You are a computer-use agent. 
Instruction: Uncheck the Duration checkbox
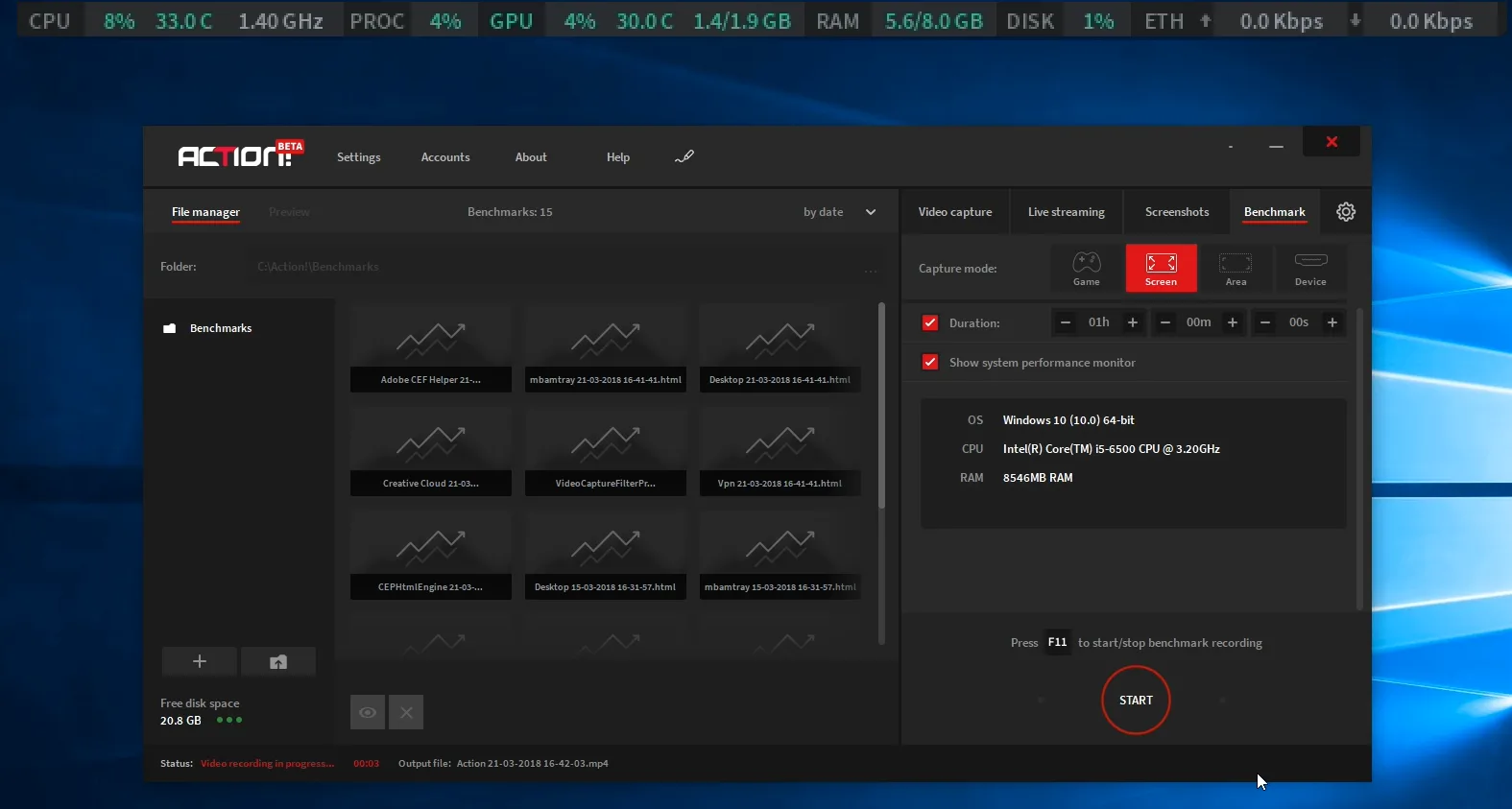pos(930,322)
